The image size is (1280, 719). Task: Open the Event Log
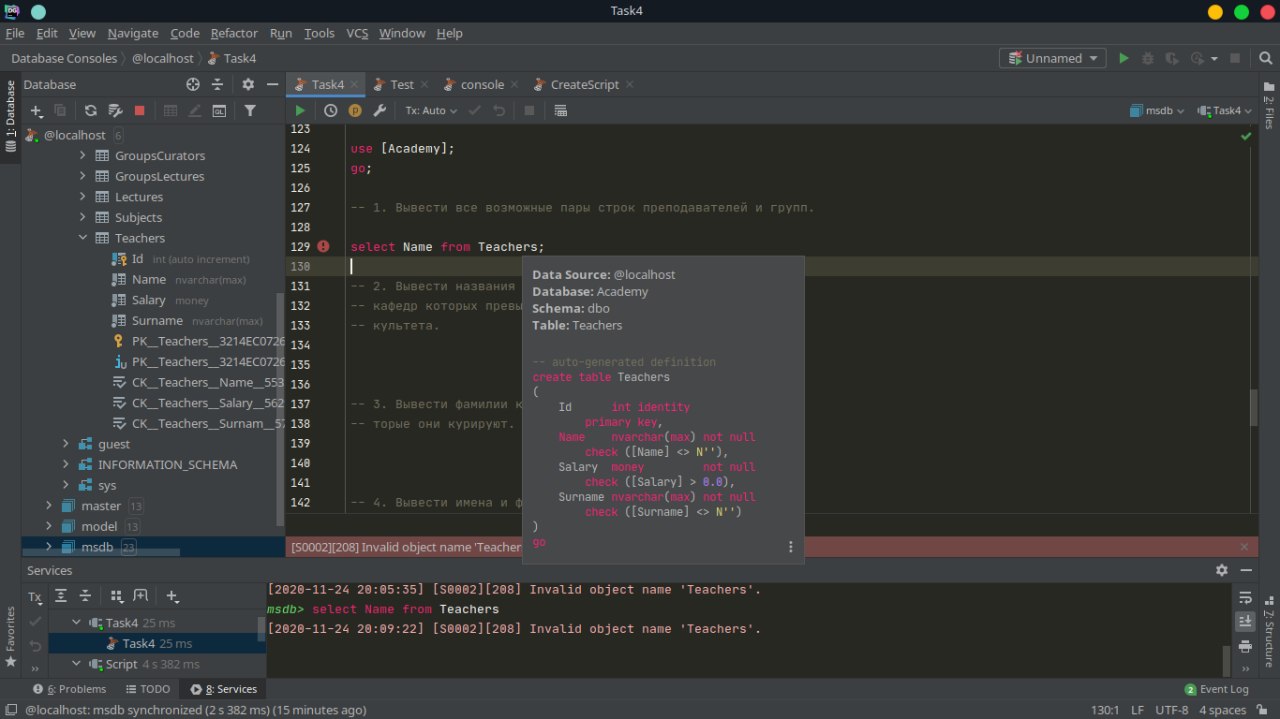pos(1216,689)
